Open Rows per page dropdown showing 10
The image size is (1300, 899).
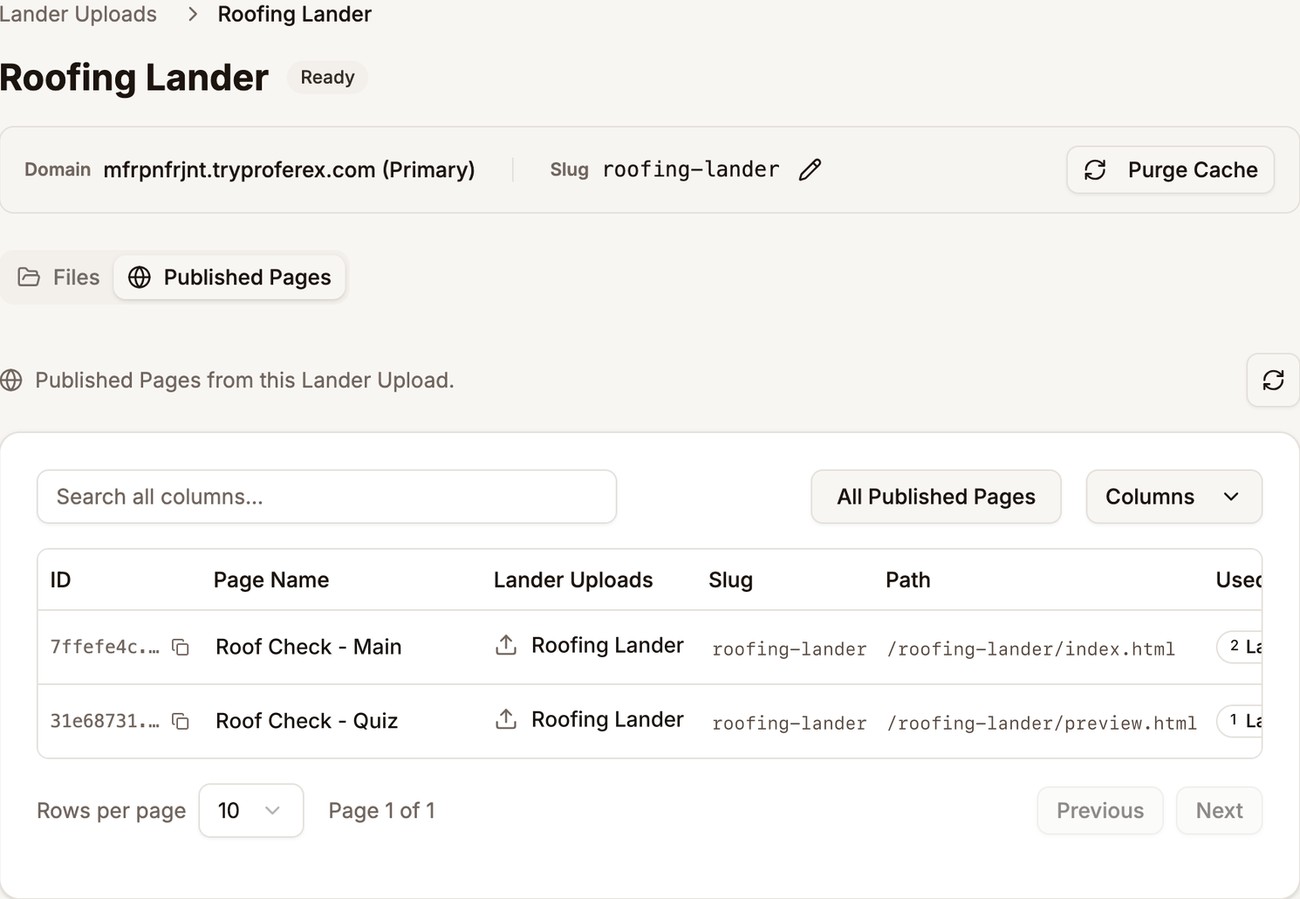tap(251, 811)
